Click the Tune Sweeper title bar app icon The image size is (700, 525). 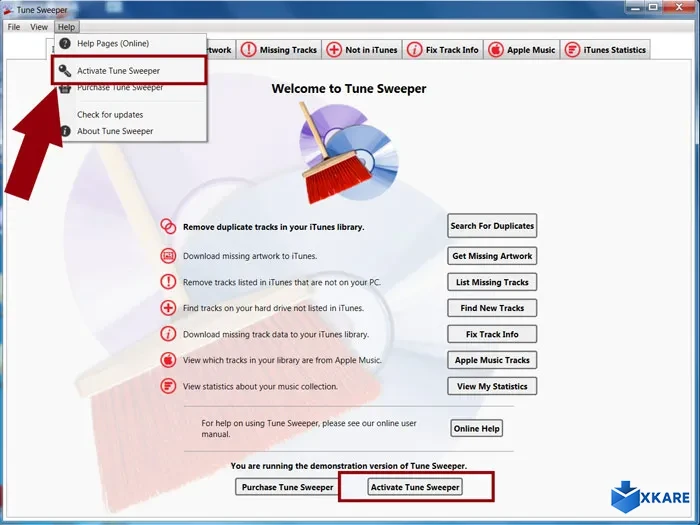[8, 9]
